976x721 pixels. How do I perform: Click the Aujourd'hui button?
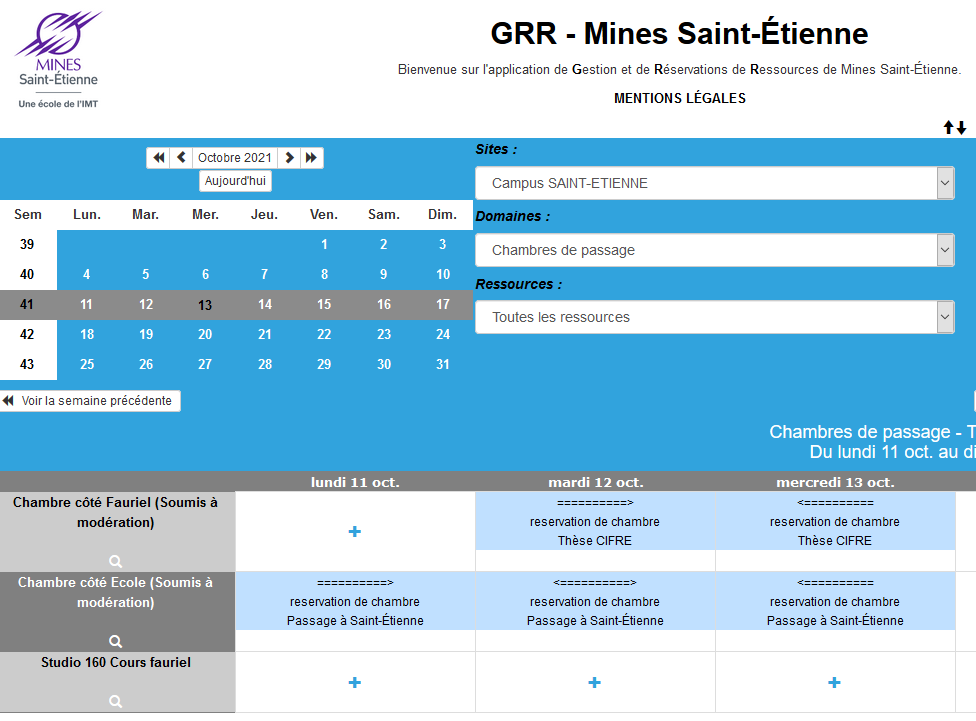[235, 181]
